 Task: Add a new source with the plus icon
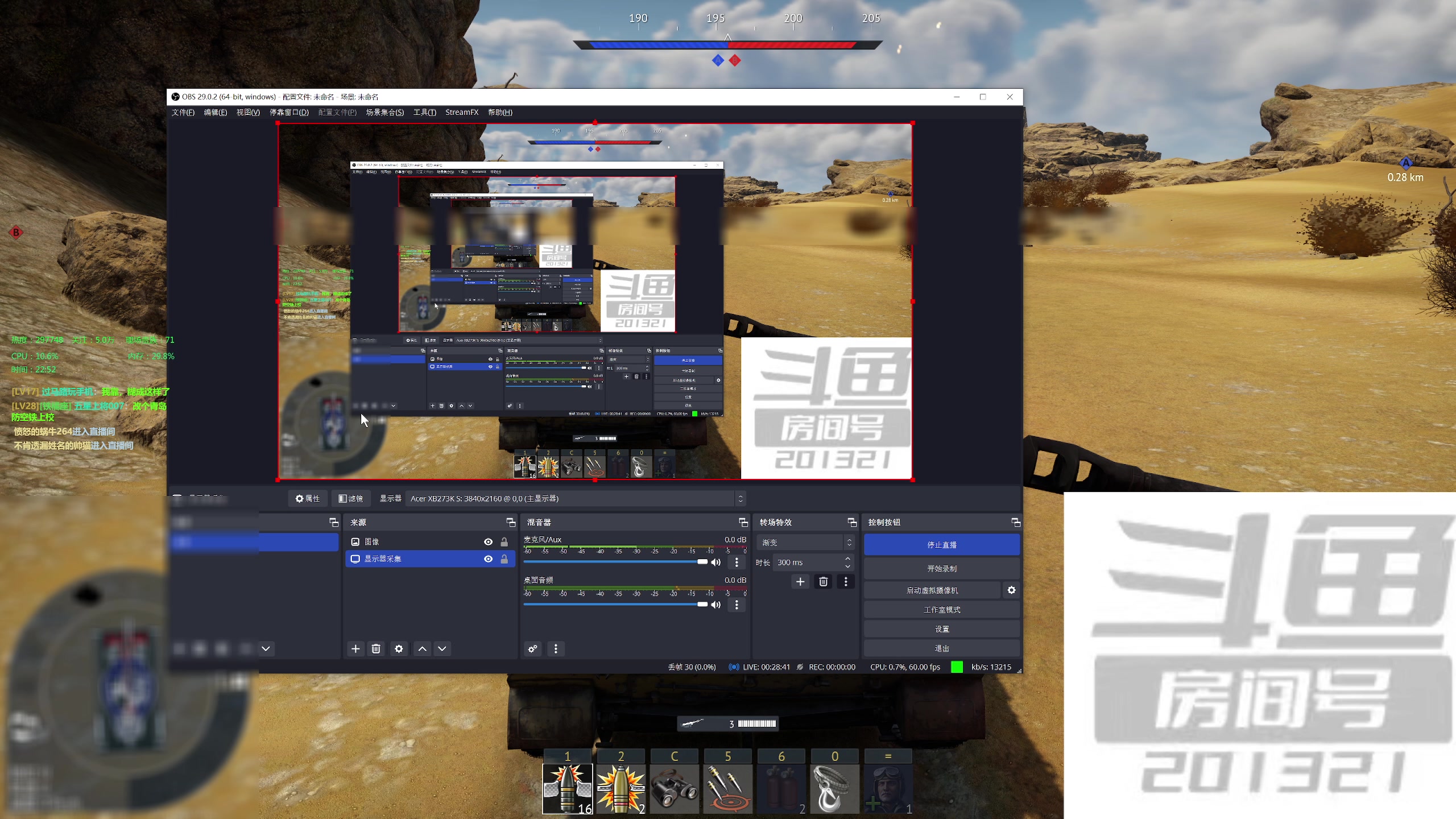(355, 649)
